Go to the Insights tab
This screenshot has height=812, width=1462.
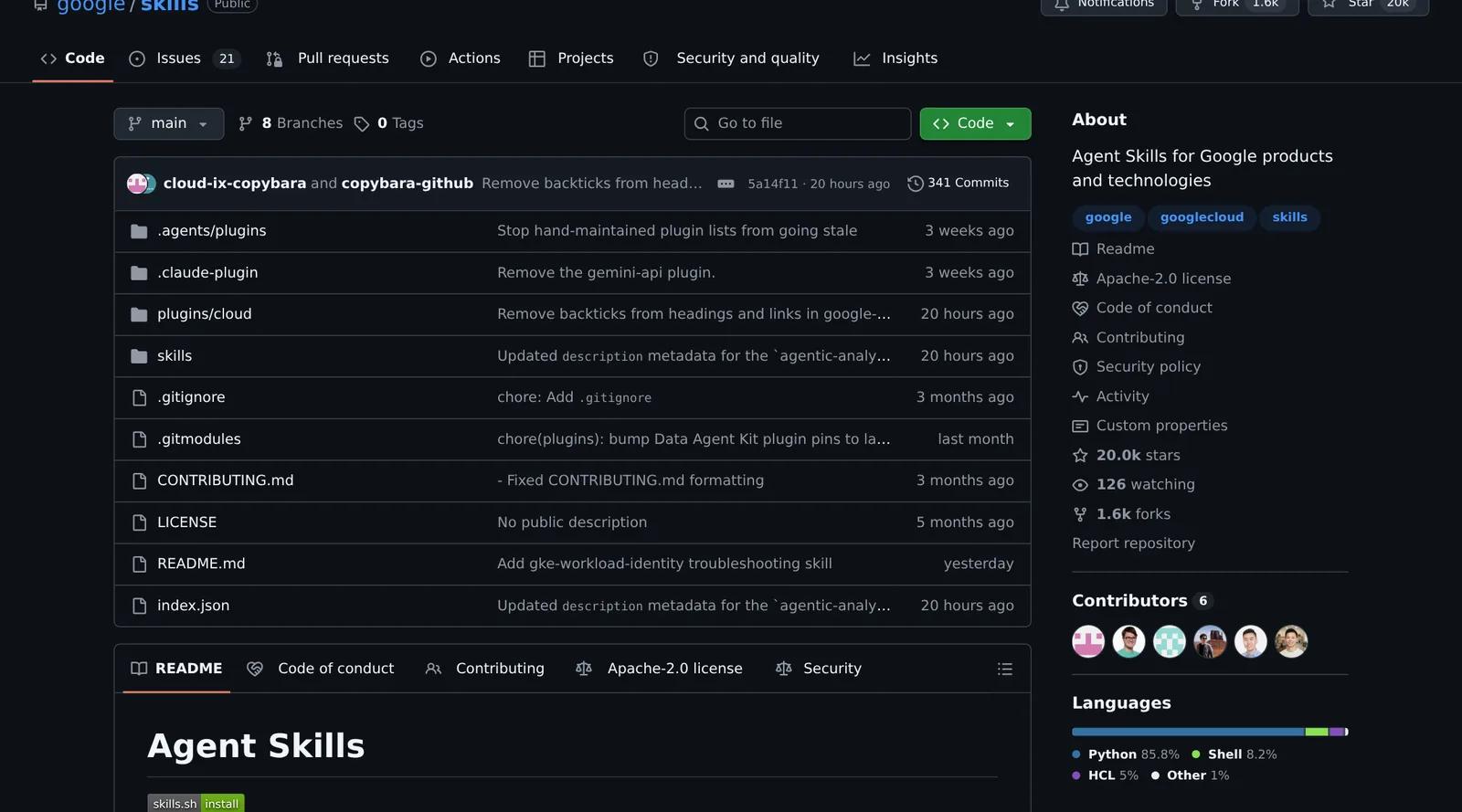pyautogui.click(x=895, y=58)
